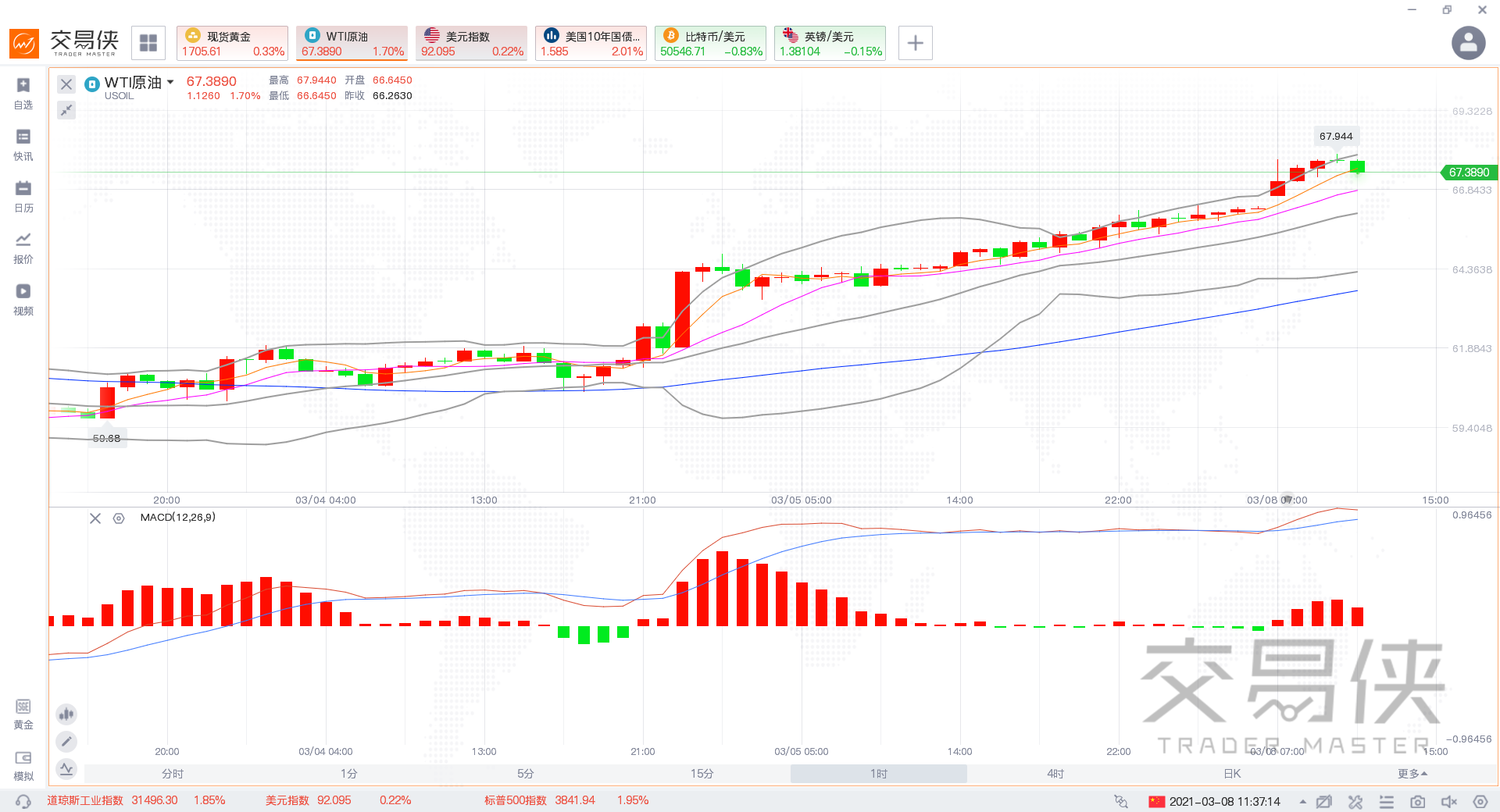The width and height of the screenshot is (1500, 812).
Task: Switch to the 美元指数 tab
Action: pos(471,43)
